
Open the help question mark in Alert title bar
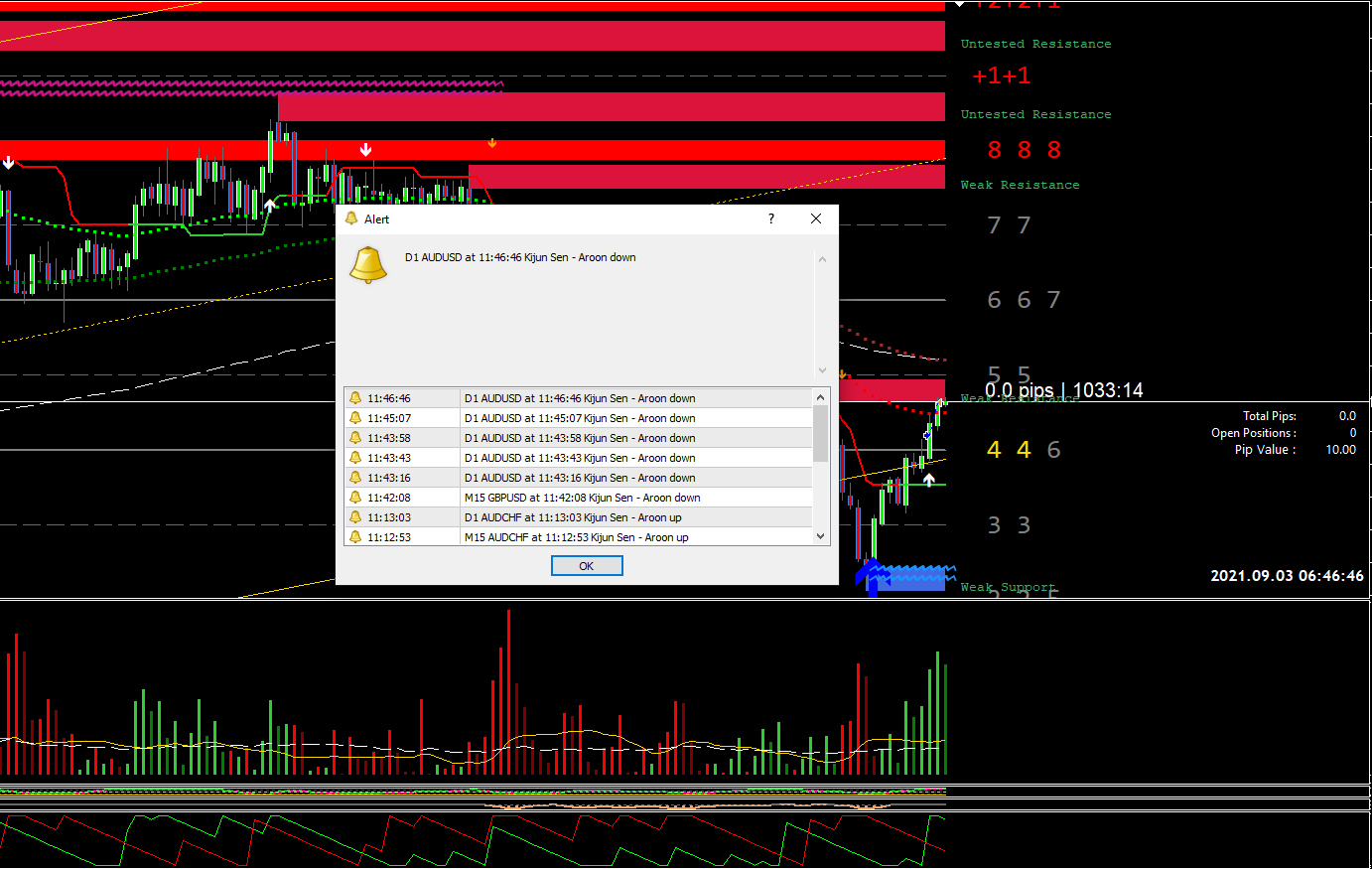[771, 218]
